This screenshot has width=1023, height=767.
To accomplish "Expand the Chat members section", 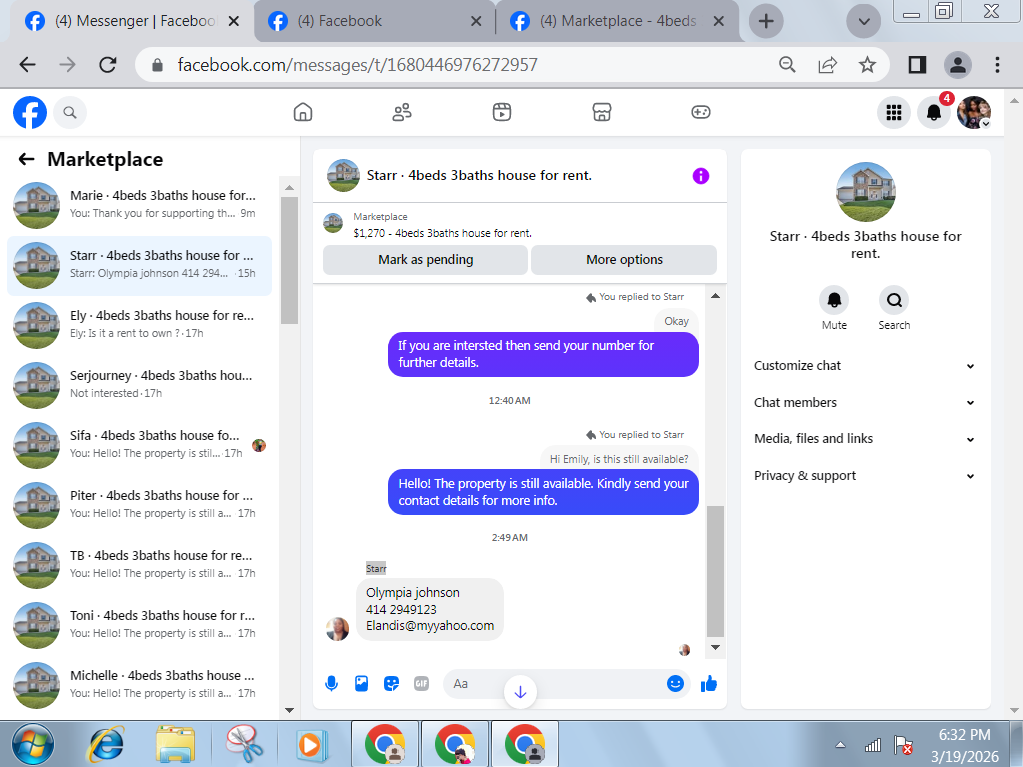I will tap(864, 402).
